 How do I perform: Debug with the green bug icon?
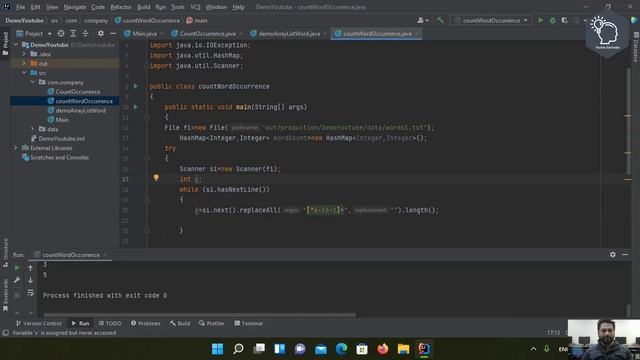(553, 20)
